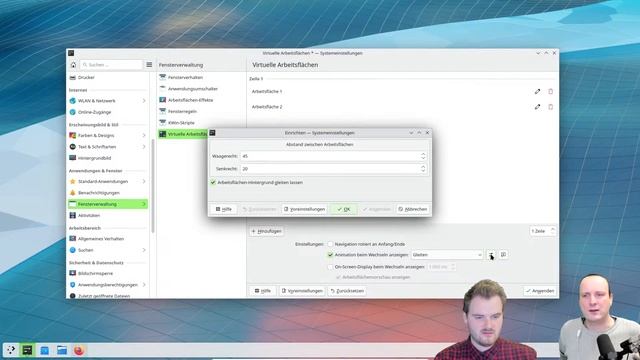Focus the Suchen search field
The height and width of the screenshot is (360, 640).
[111, 65]
